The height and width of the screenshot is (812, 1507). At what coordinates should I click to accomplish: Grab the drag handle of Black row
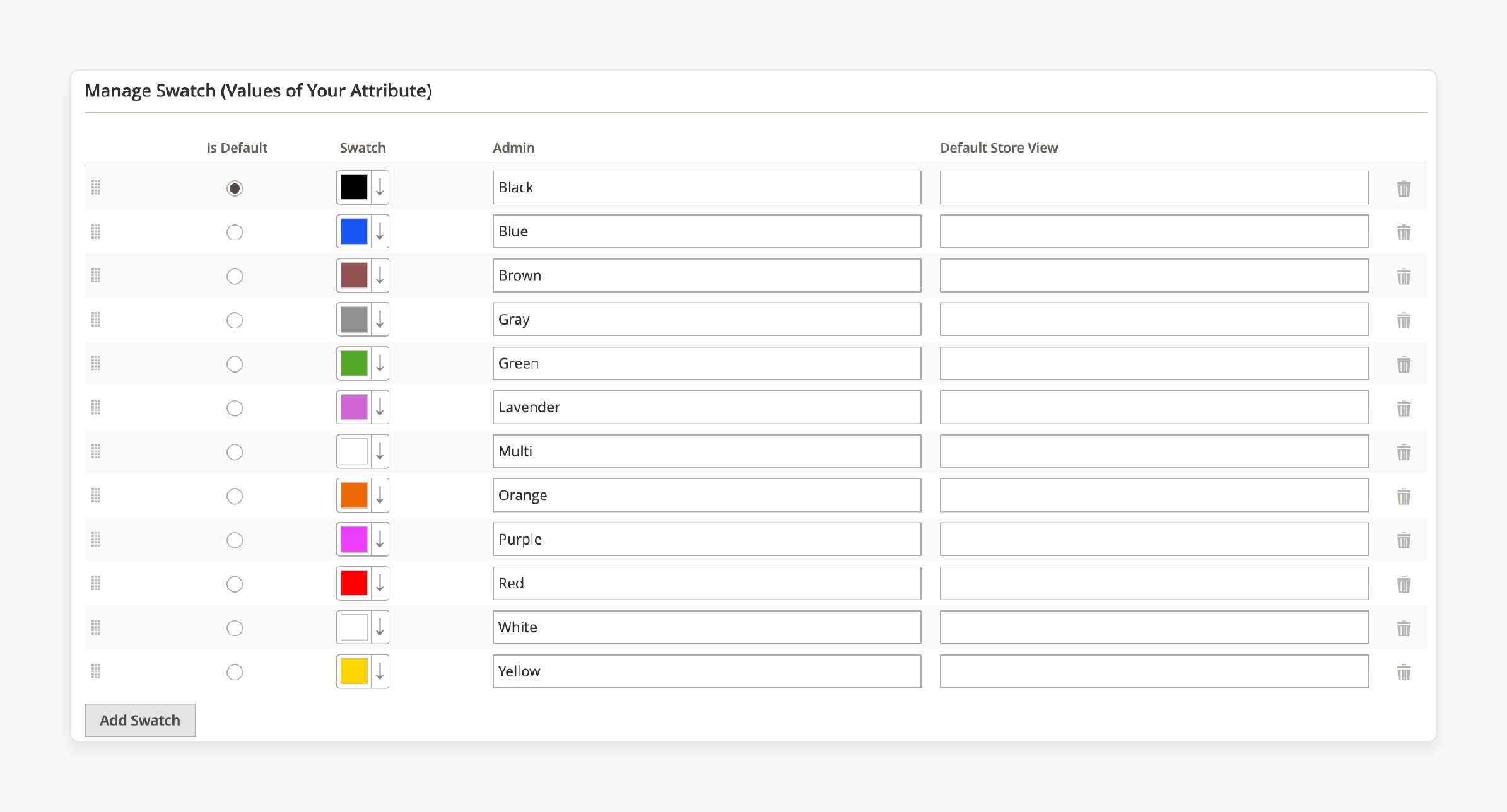tap(96, 187)
